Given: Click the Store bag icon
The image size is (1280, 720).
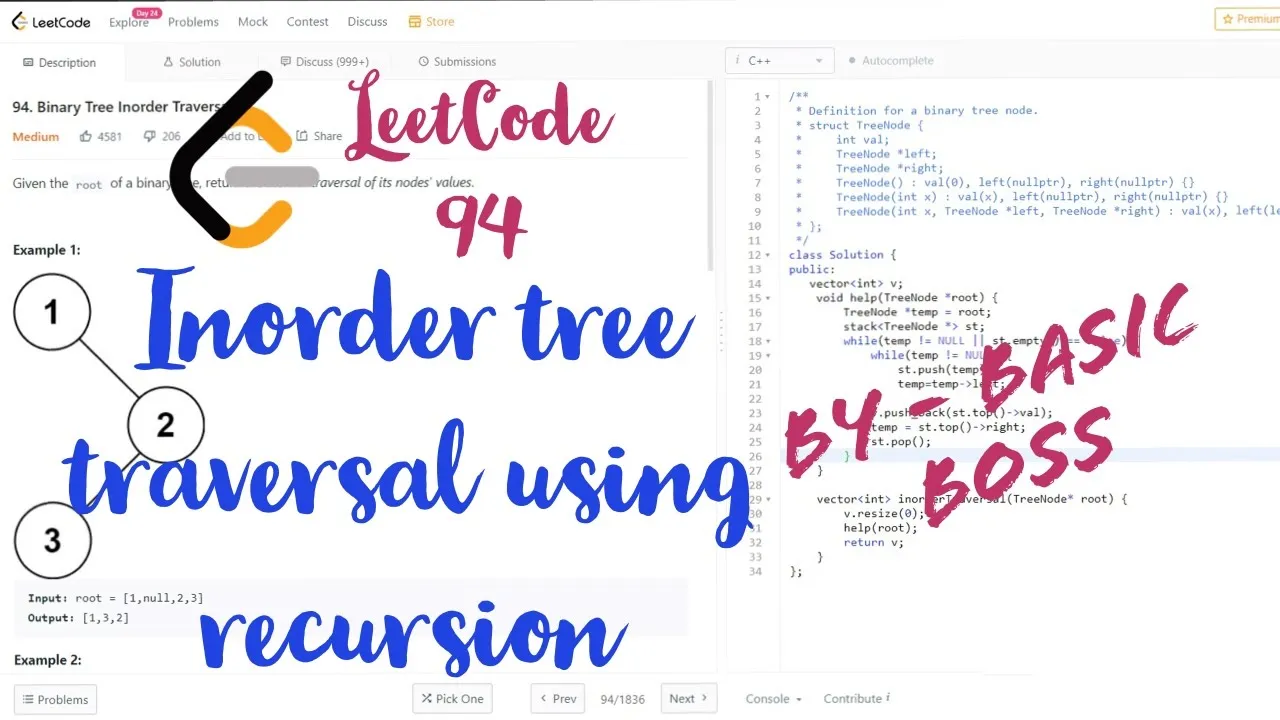Looking at the screenshot, I should (x=415, y=22).
